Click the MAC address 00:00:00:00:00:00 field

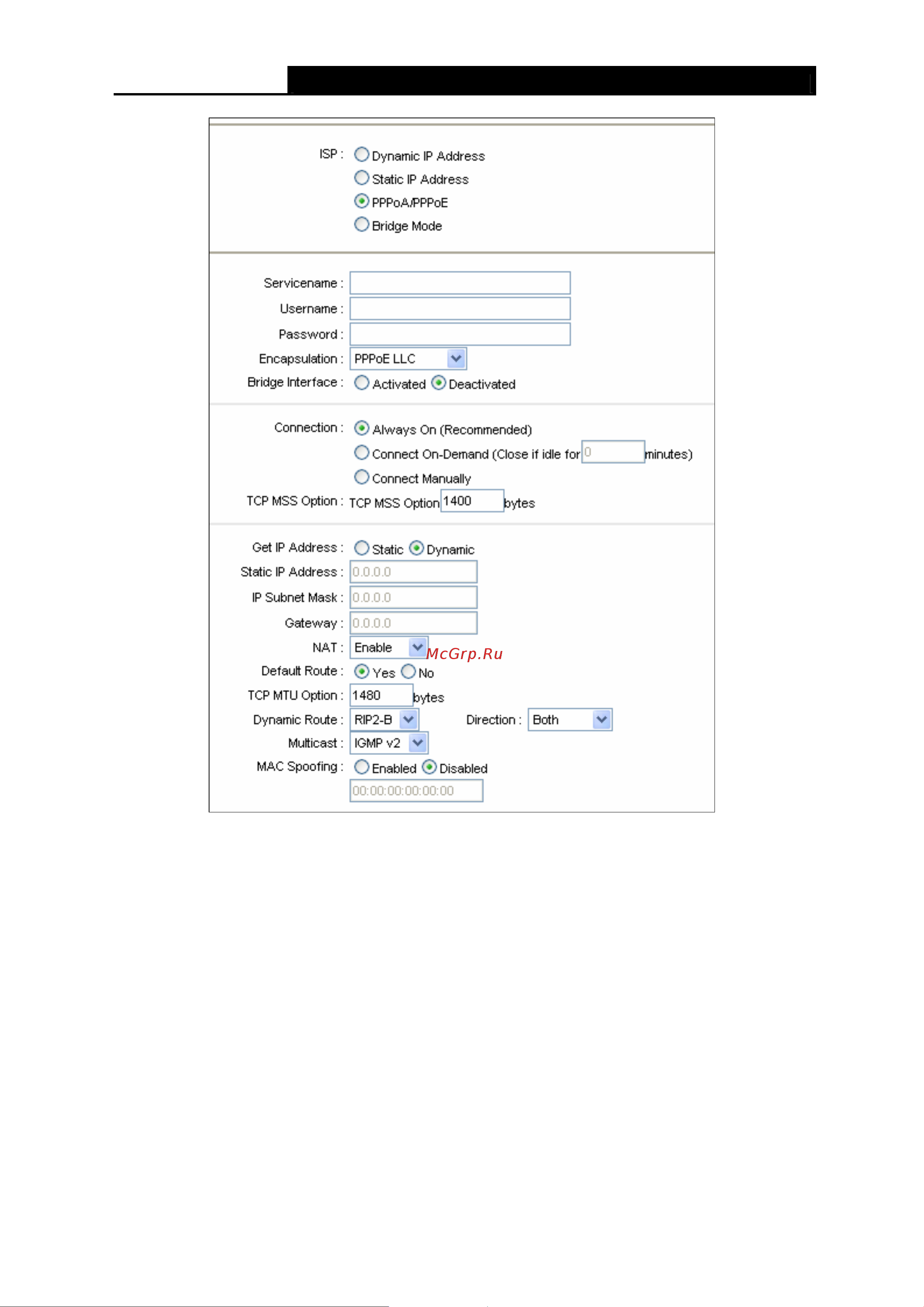[416, 791]
